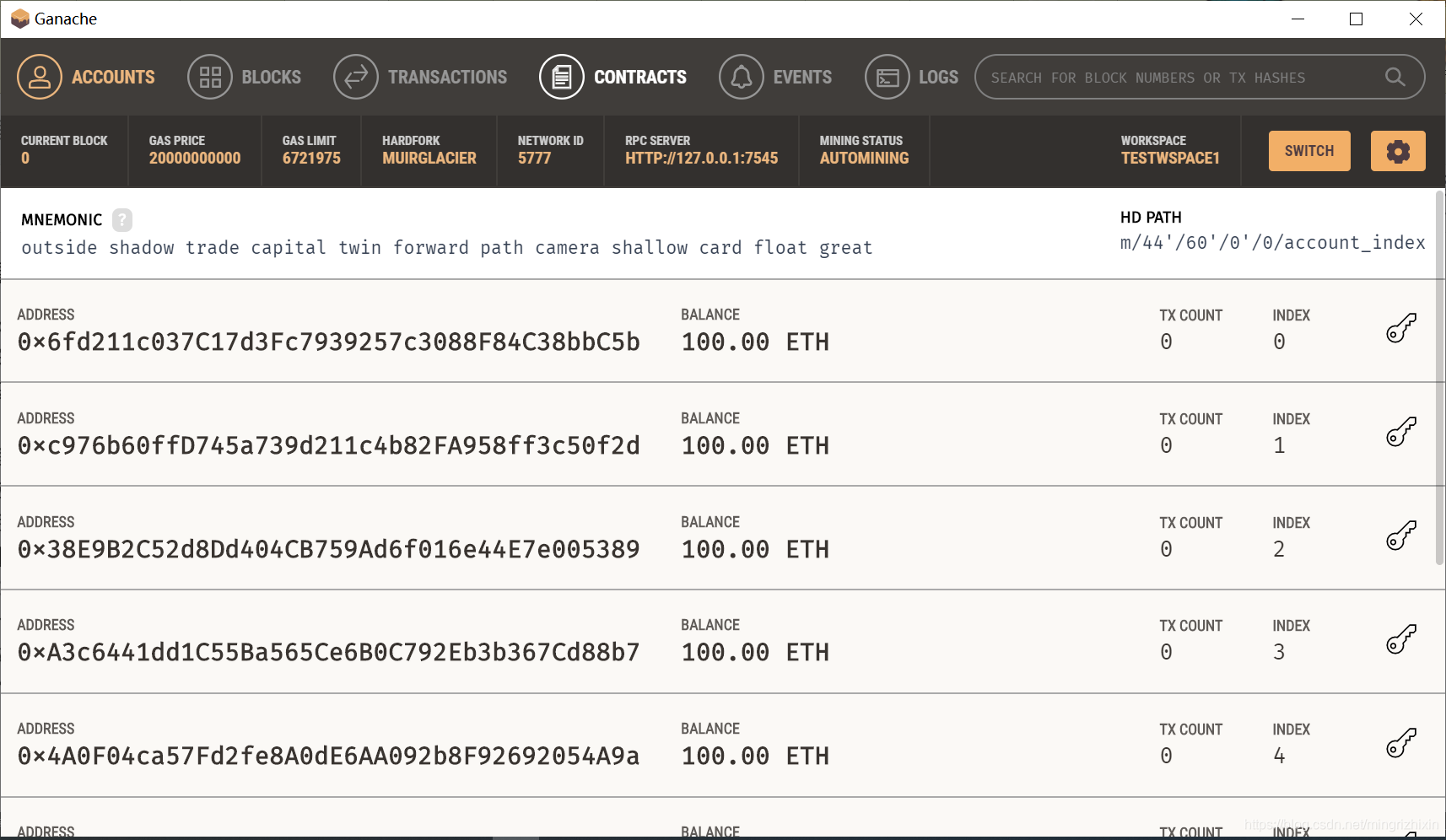
Task: Click balance of account index 4
Action: (x=755, y=756)
